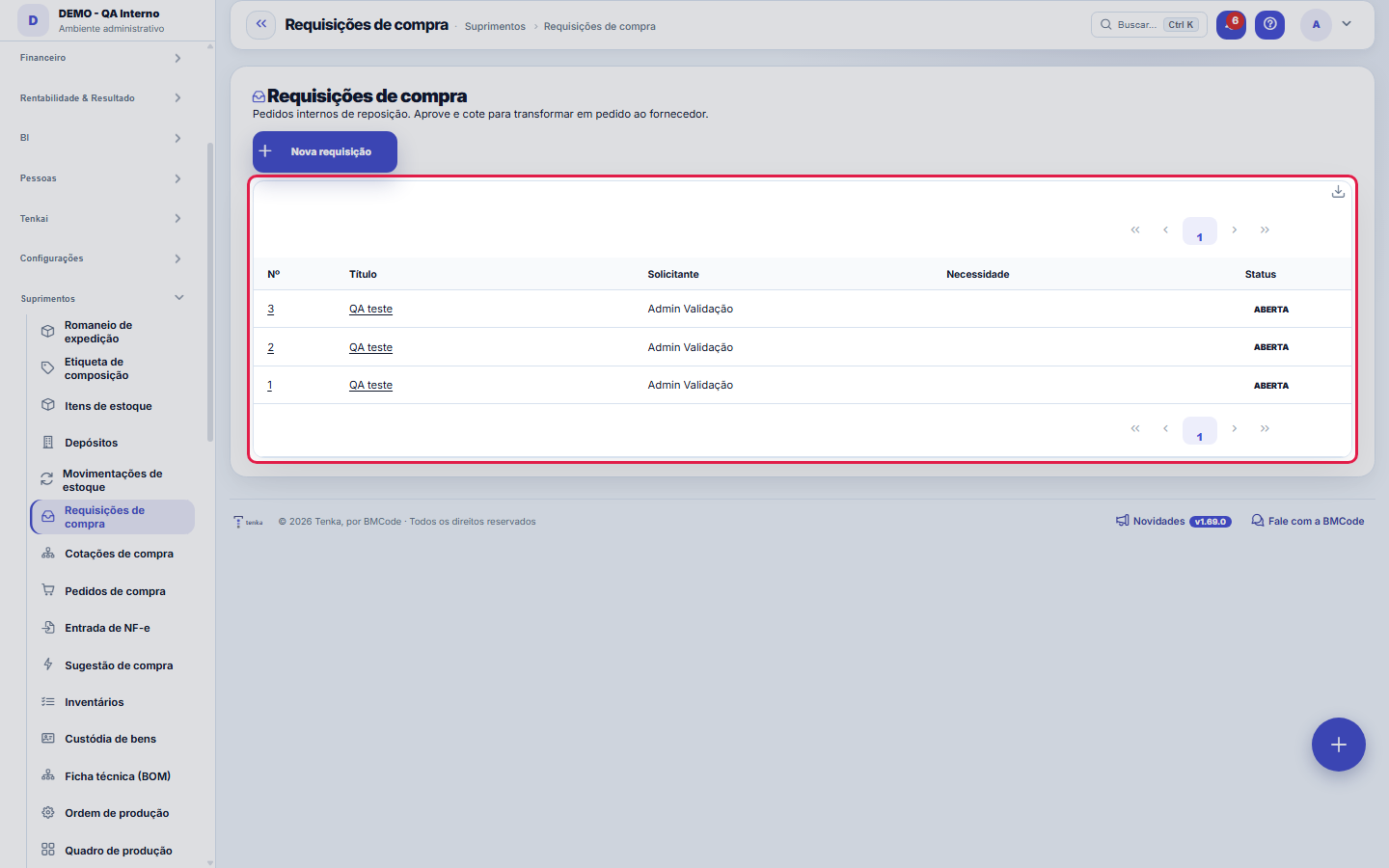Click Inventários list icon
Viewport: 1389px width, 868px height.
coord(47,702)
